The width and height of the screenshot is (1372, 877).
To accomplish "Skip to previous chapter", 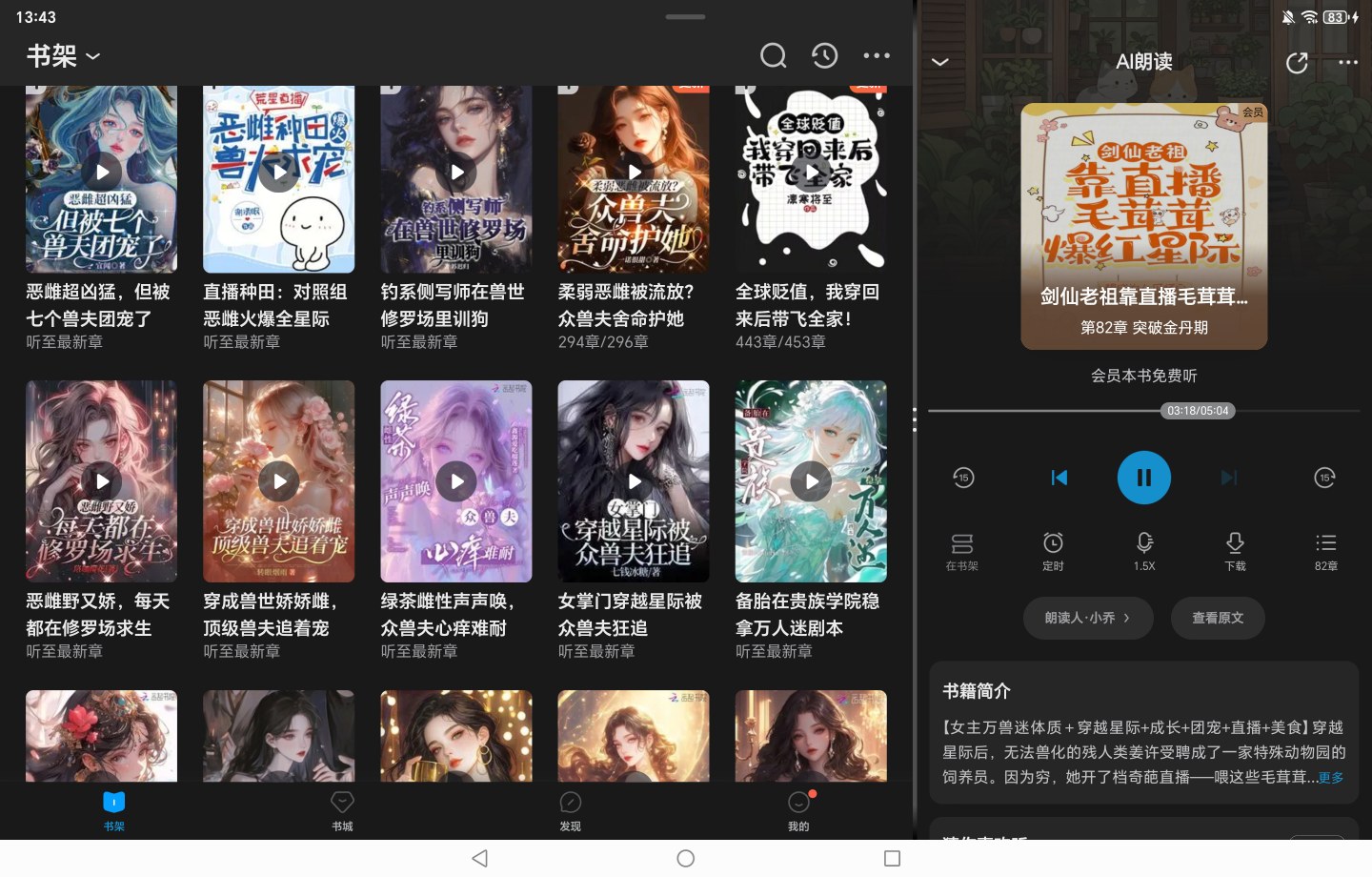I will point(1059,478).
